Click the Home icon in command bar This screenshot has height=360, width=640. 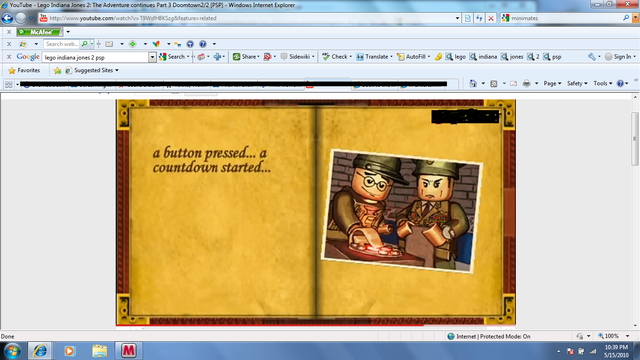473,83
